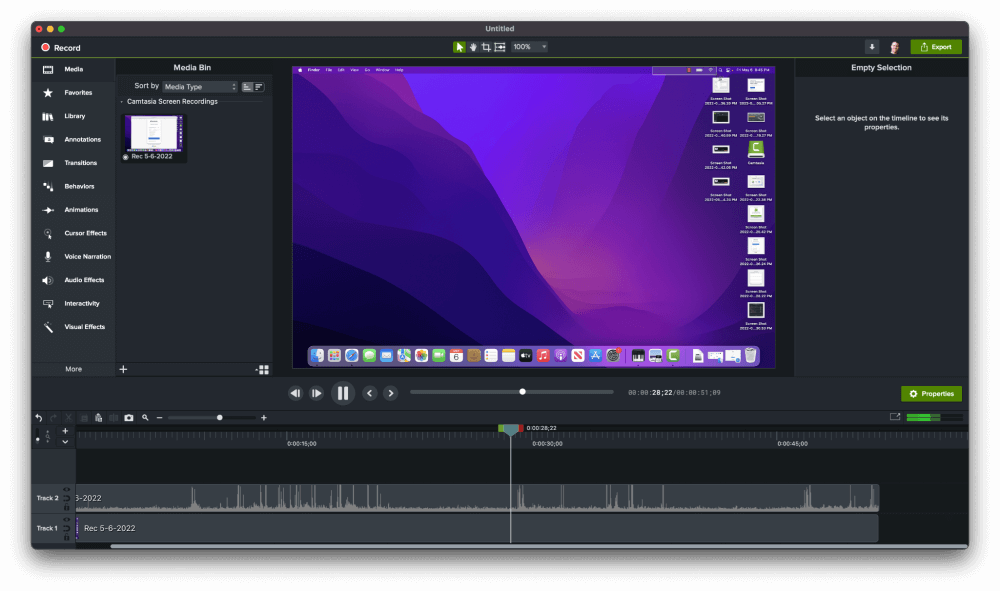Open the Sort by Media Type dropdown

200,87
